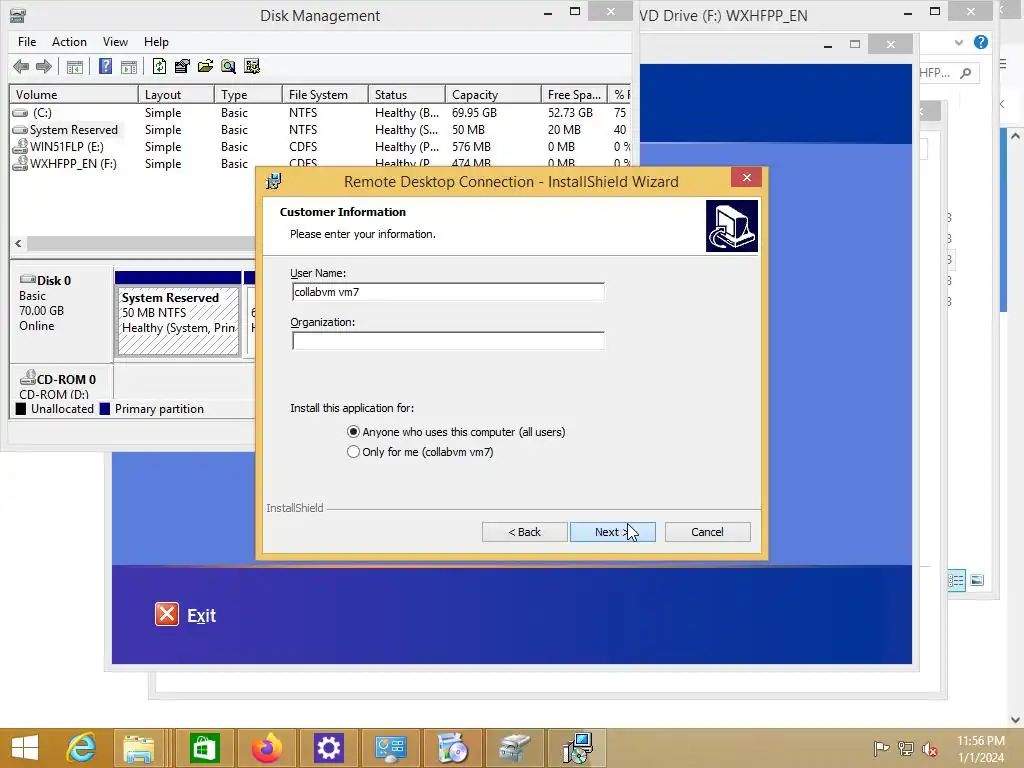Open Help from the Disk Management toolbar

[105, 66]
